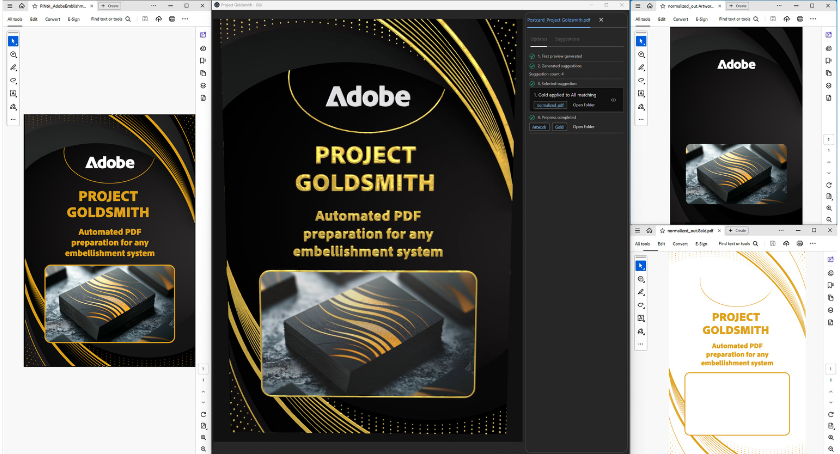Click Create in the normalized Gold.pdf window
Viewport: 840px width, 454px height.
tap(738, 230)
